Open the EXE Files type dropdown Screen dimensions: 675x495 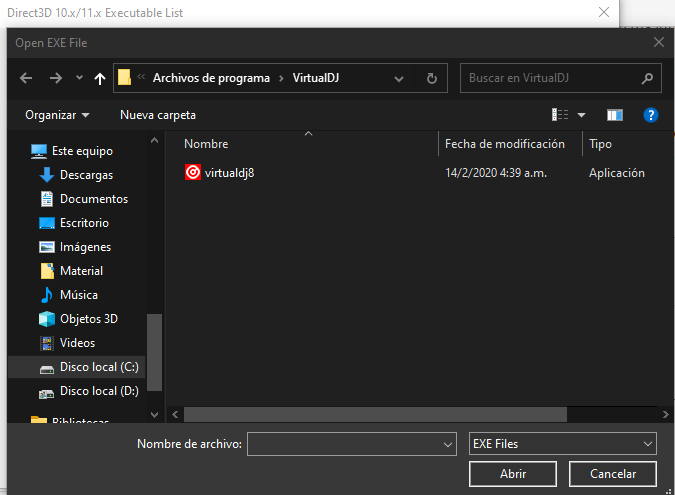point(562,444)
